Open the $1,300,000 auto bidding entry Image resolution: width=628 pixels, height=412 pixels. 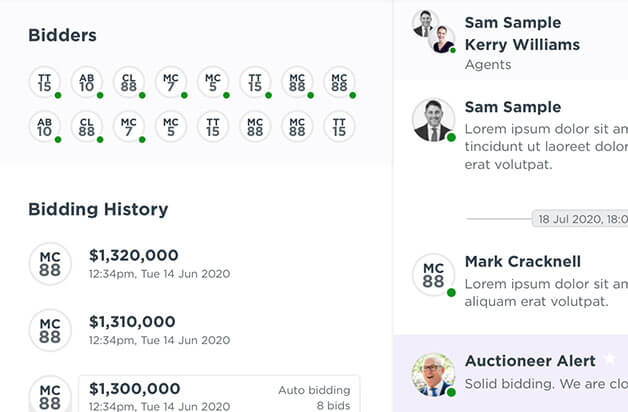click(x=219, y=394)
